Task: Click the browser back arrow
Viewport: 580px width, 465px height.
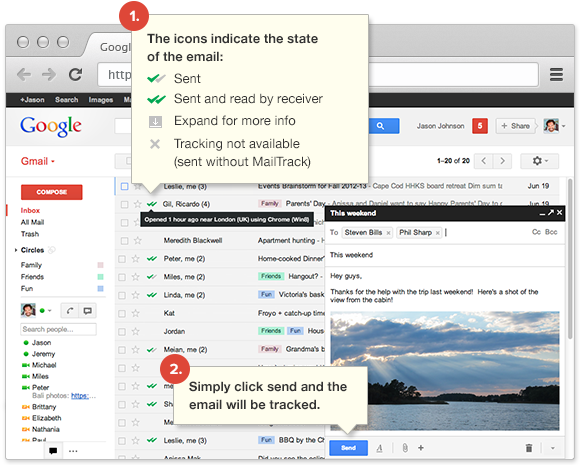Action: (24, 74)
